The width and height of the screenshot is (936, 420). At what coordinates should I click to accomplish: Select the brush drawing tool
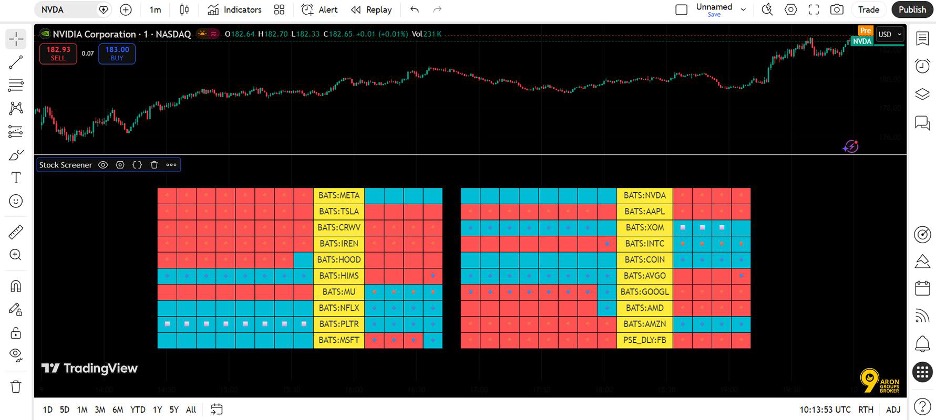[x=16, y=155]
